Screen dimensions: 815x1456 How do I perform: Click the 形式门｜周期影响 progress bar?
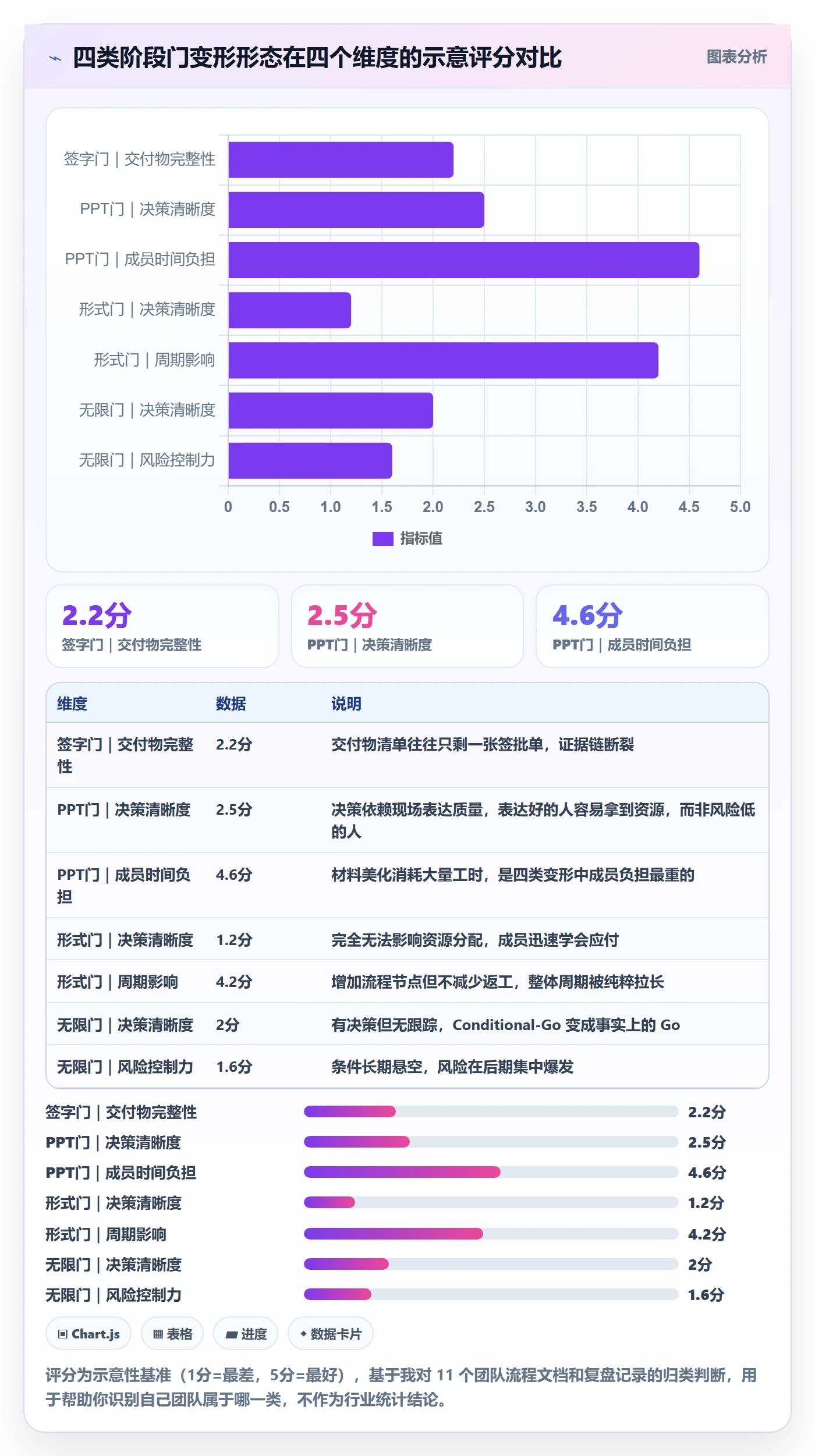pos(491,1234)
